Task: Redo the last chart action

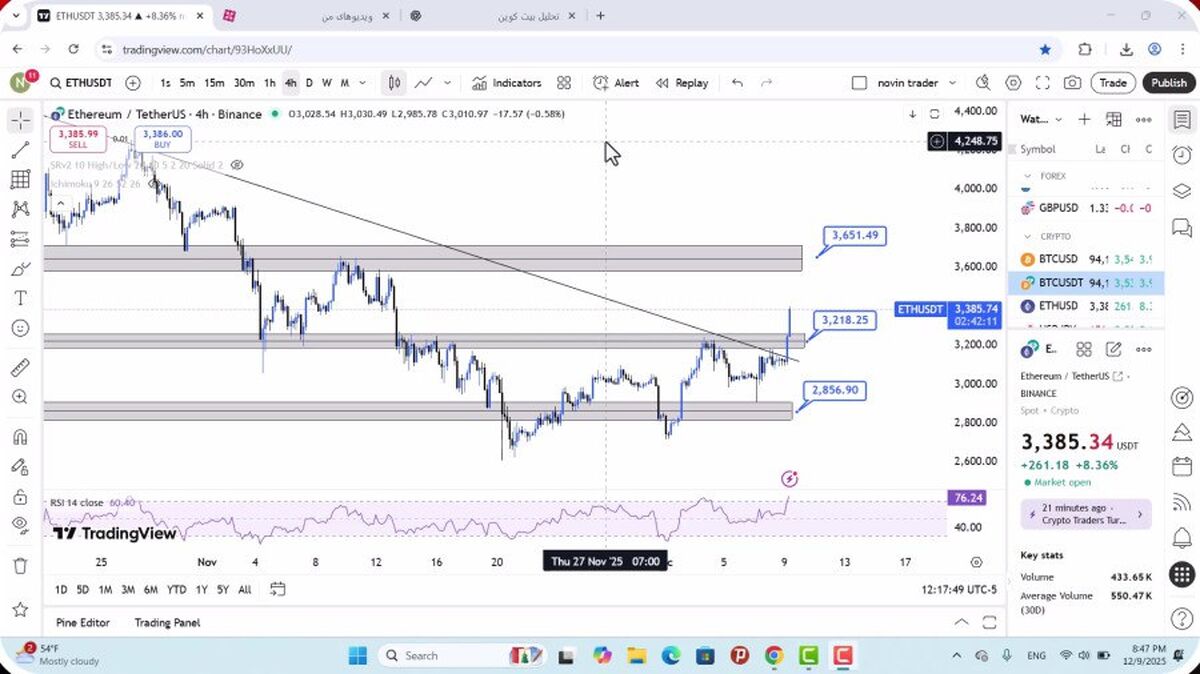Action: pyautogui.click(x=767, y=83)
